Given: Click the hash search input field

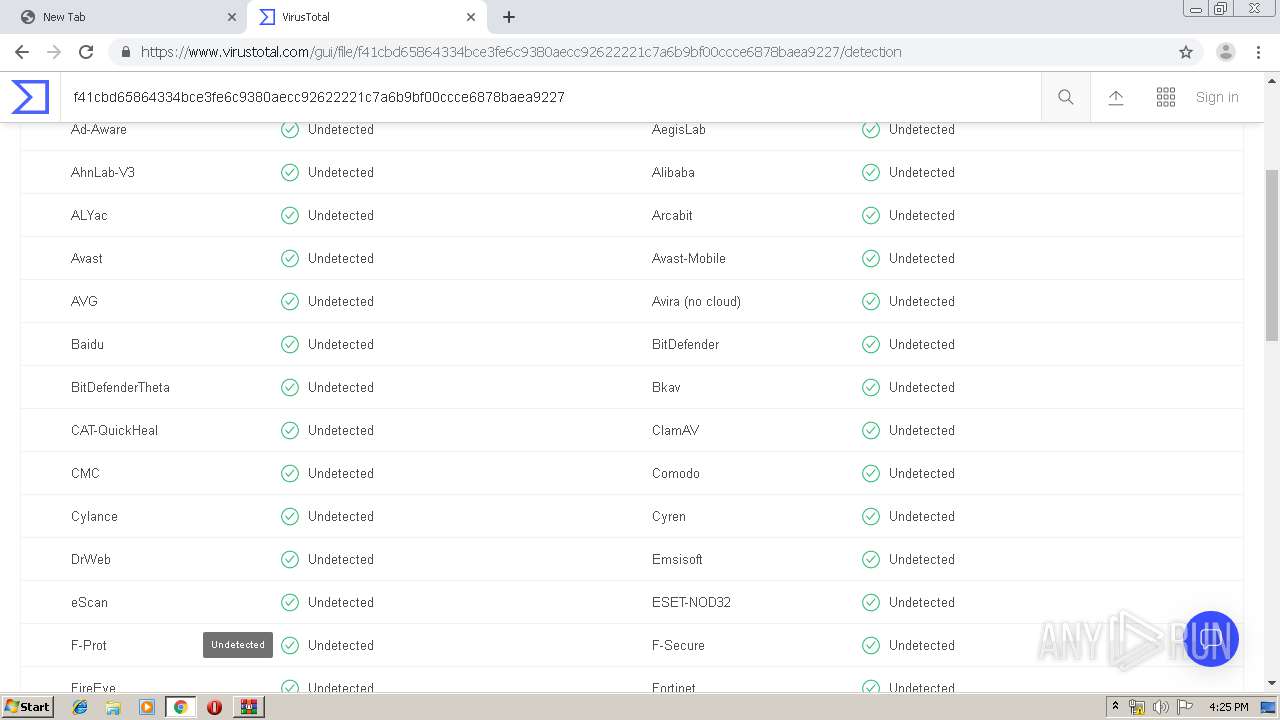Looking at the screenshot, I should point(550,97).
